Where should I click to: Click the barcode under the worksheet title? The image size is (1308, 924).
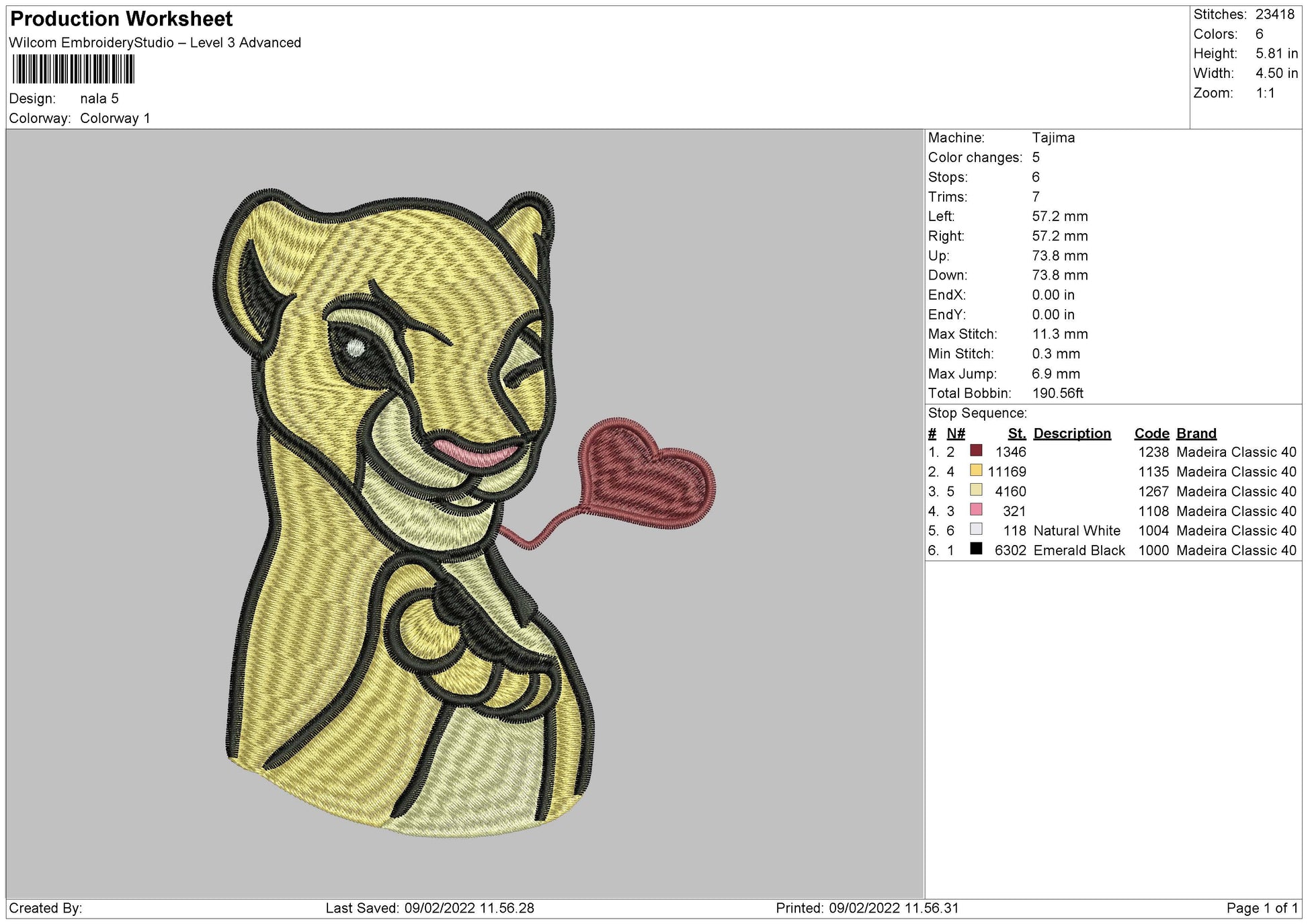coord(73,69)
